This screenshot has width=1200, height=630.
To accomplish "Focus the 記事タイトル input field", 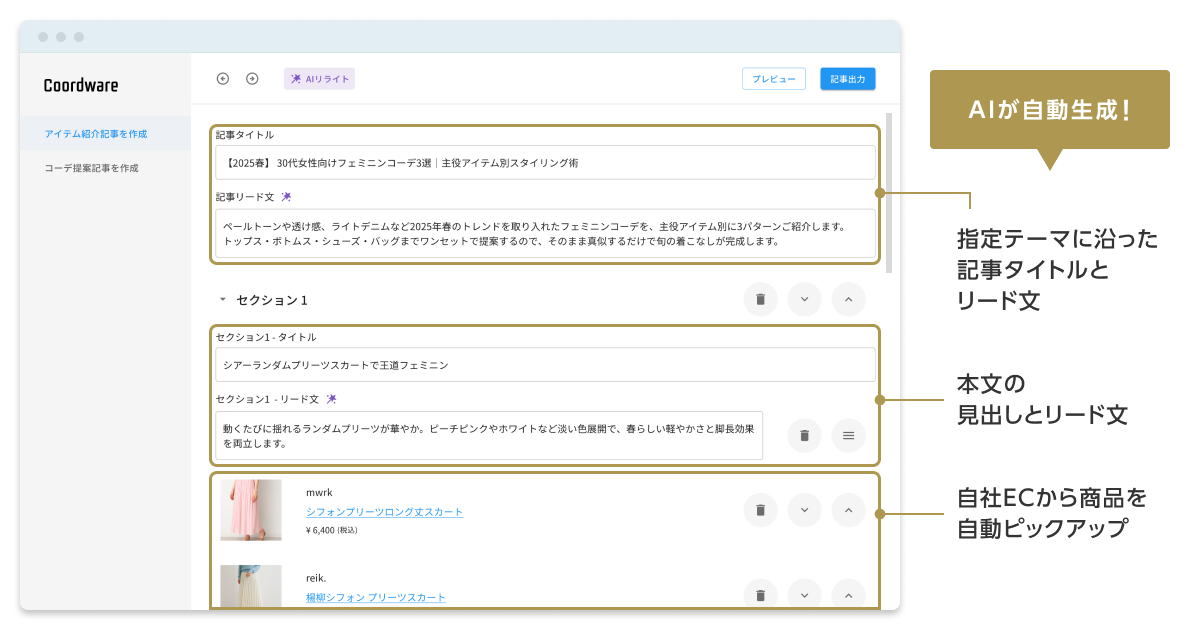I will tap(545, 163).
